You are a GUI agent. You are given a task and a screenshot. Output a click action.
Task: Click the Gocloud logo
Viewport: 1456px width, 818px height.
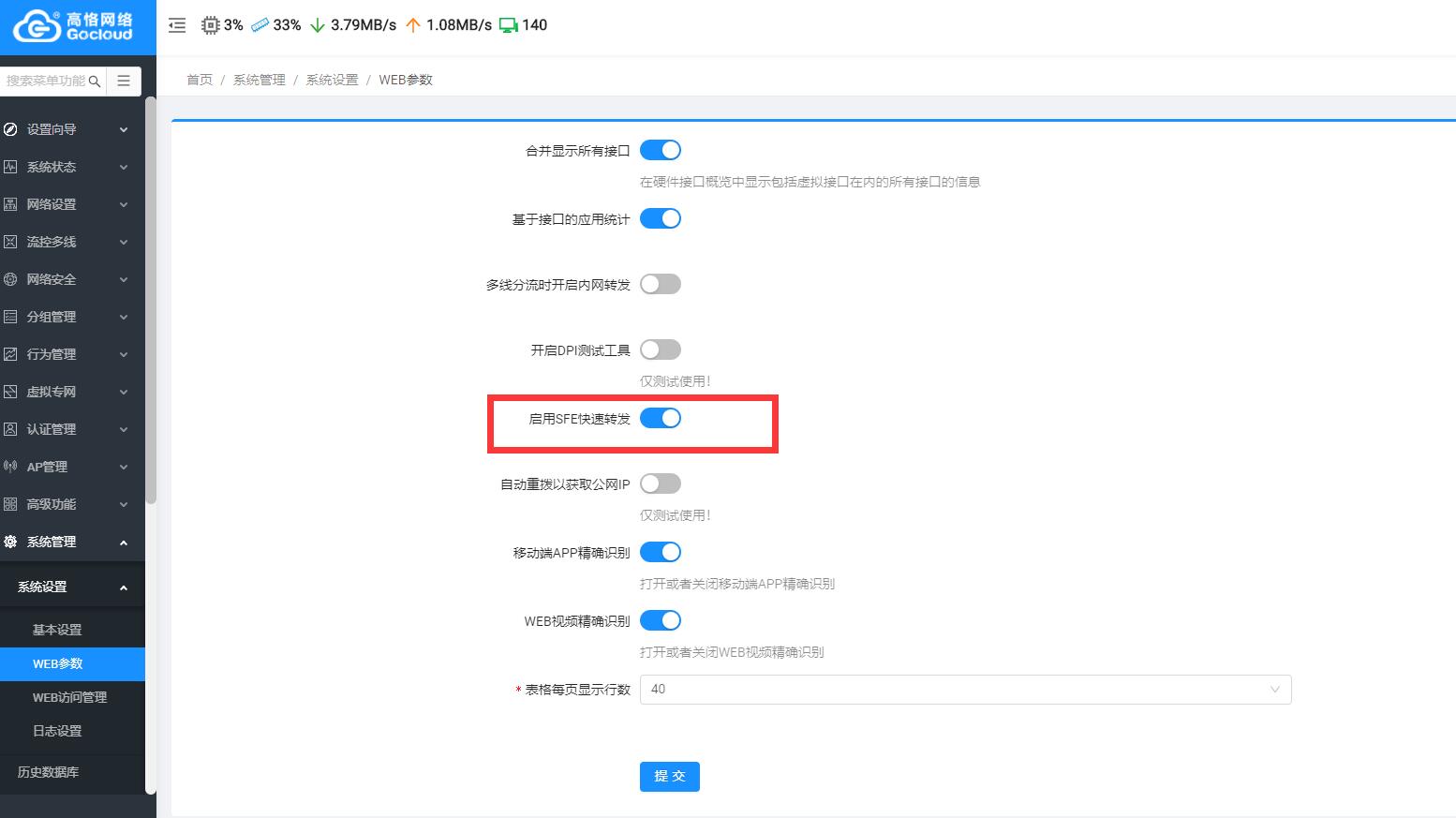[73, 26]
